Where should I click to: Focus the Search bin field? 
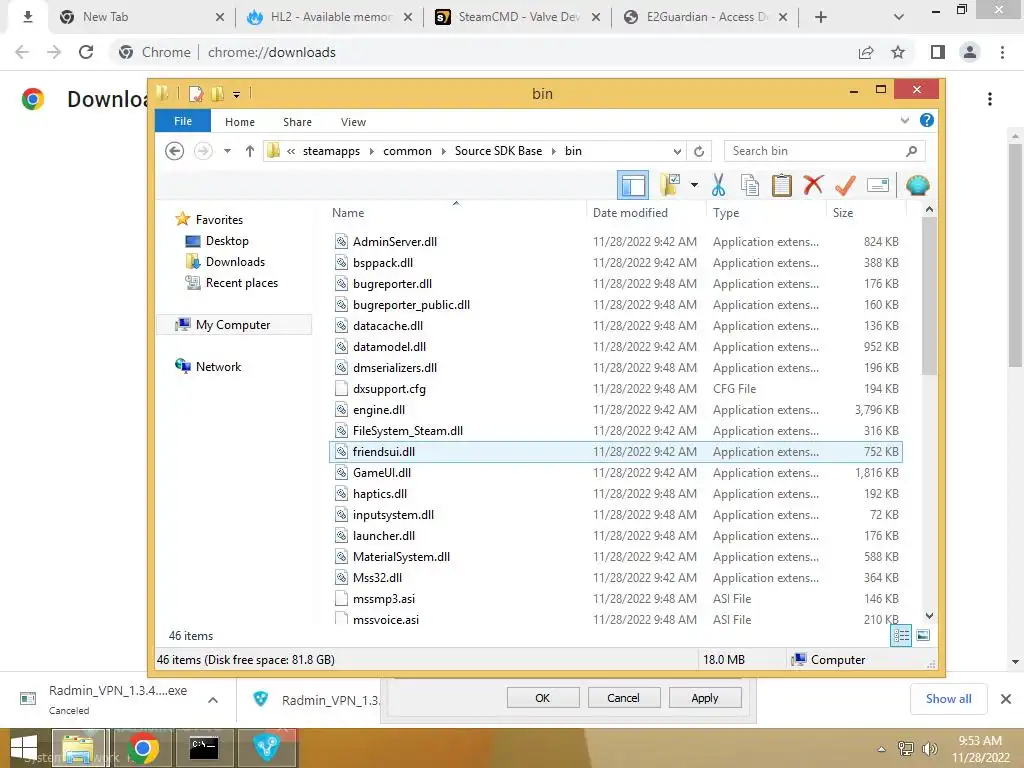click(824, 151)
